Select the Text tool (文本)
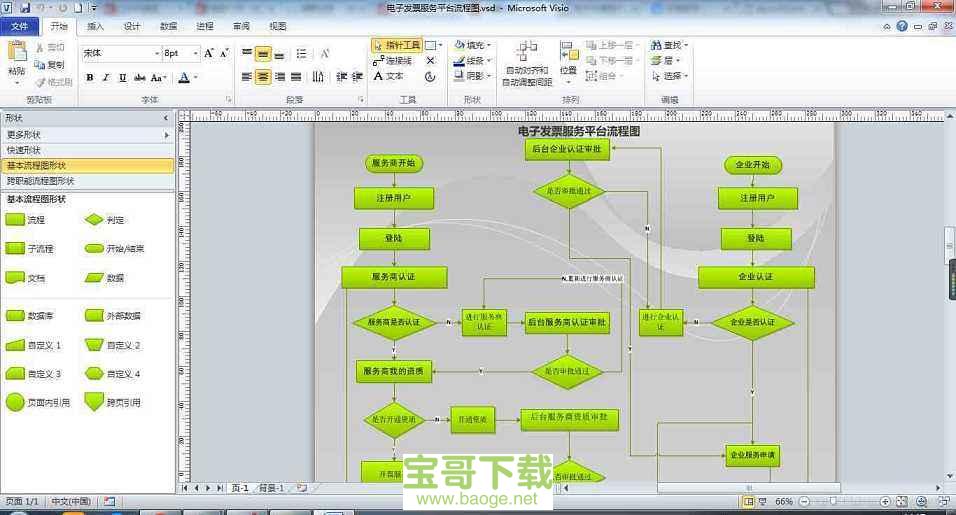This screenshot has width=956, height=515. tap(388, 76)
